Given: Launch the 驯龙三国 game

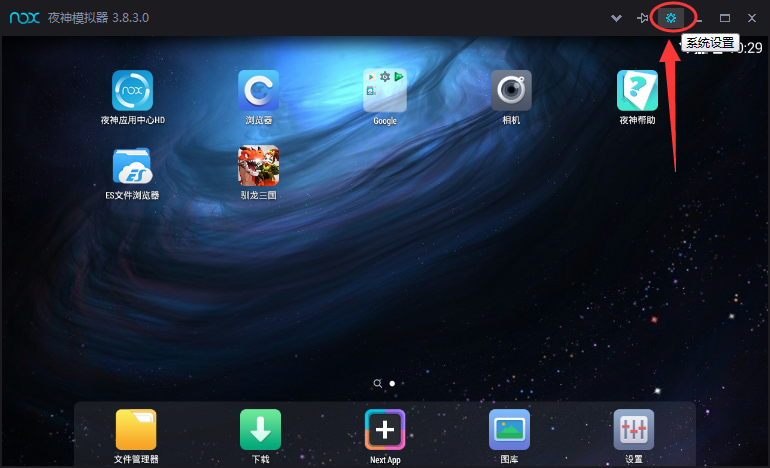Looking at the screenshot, I should coord(258,166).
